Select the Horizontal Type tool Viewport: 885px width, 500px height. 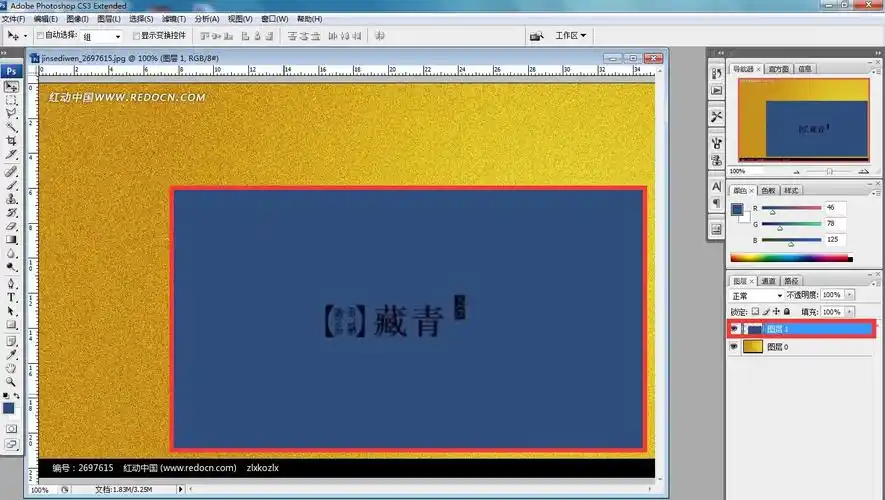click(11, 297)
